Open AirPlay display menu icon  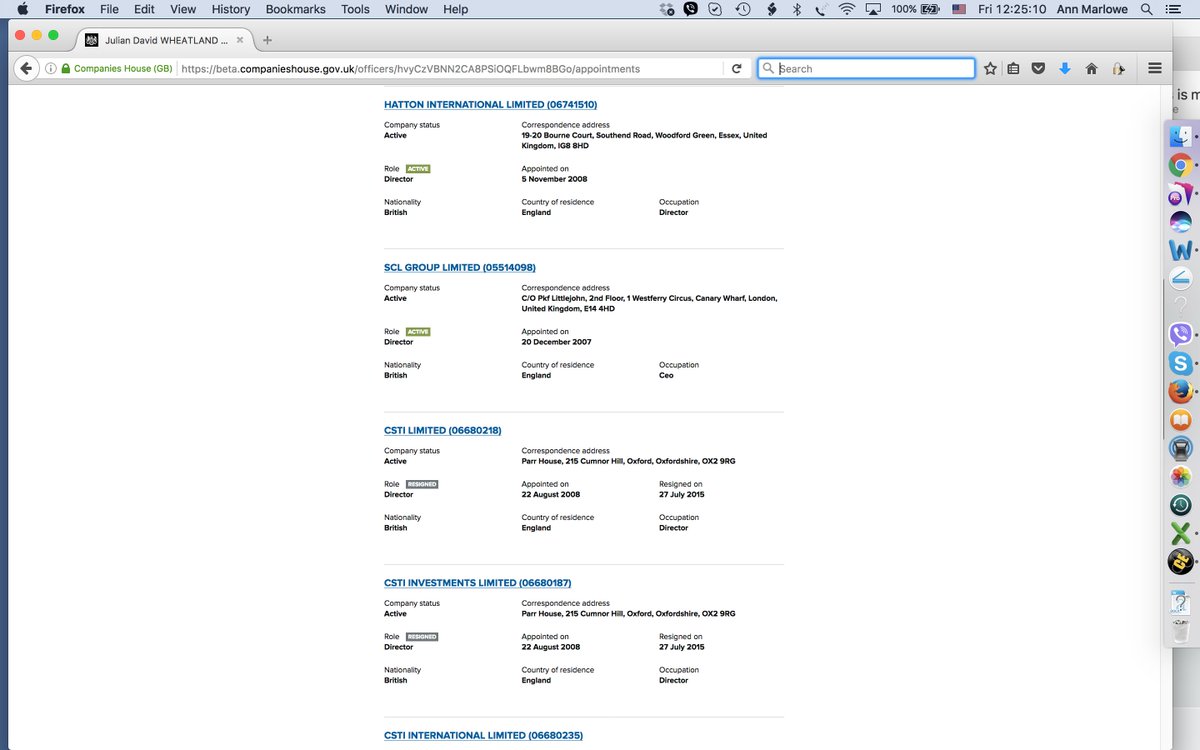873,9
